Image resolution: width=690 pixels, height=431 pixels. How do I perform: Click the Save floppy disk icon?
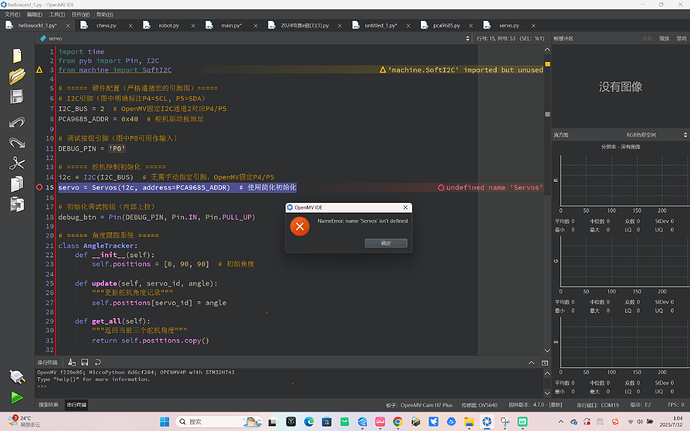tap(17, 97)
